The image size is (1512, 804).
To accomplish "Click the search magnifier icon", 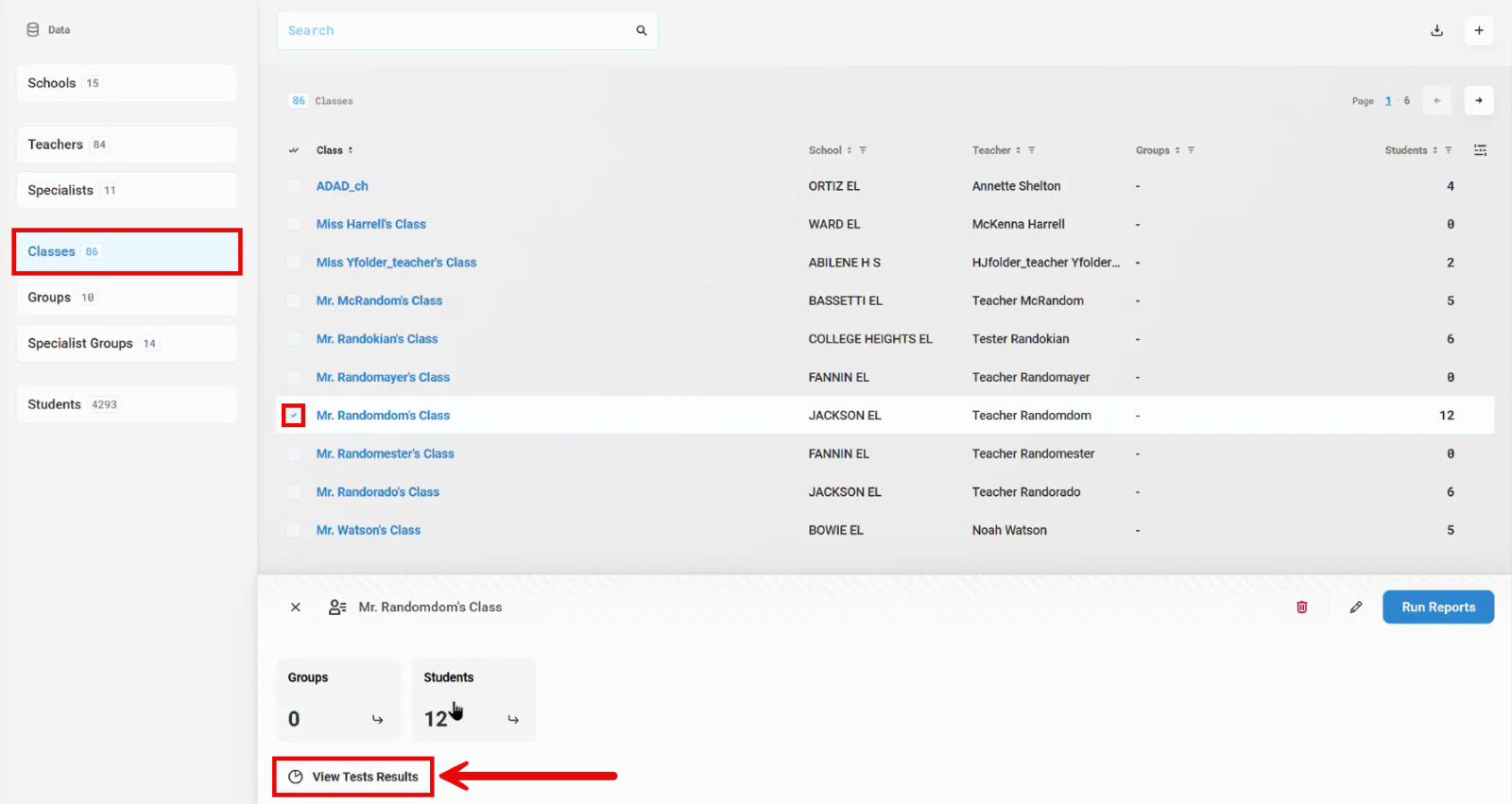I will 642,30.
